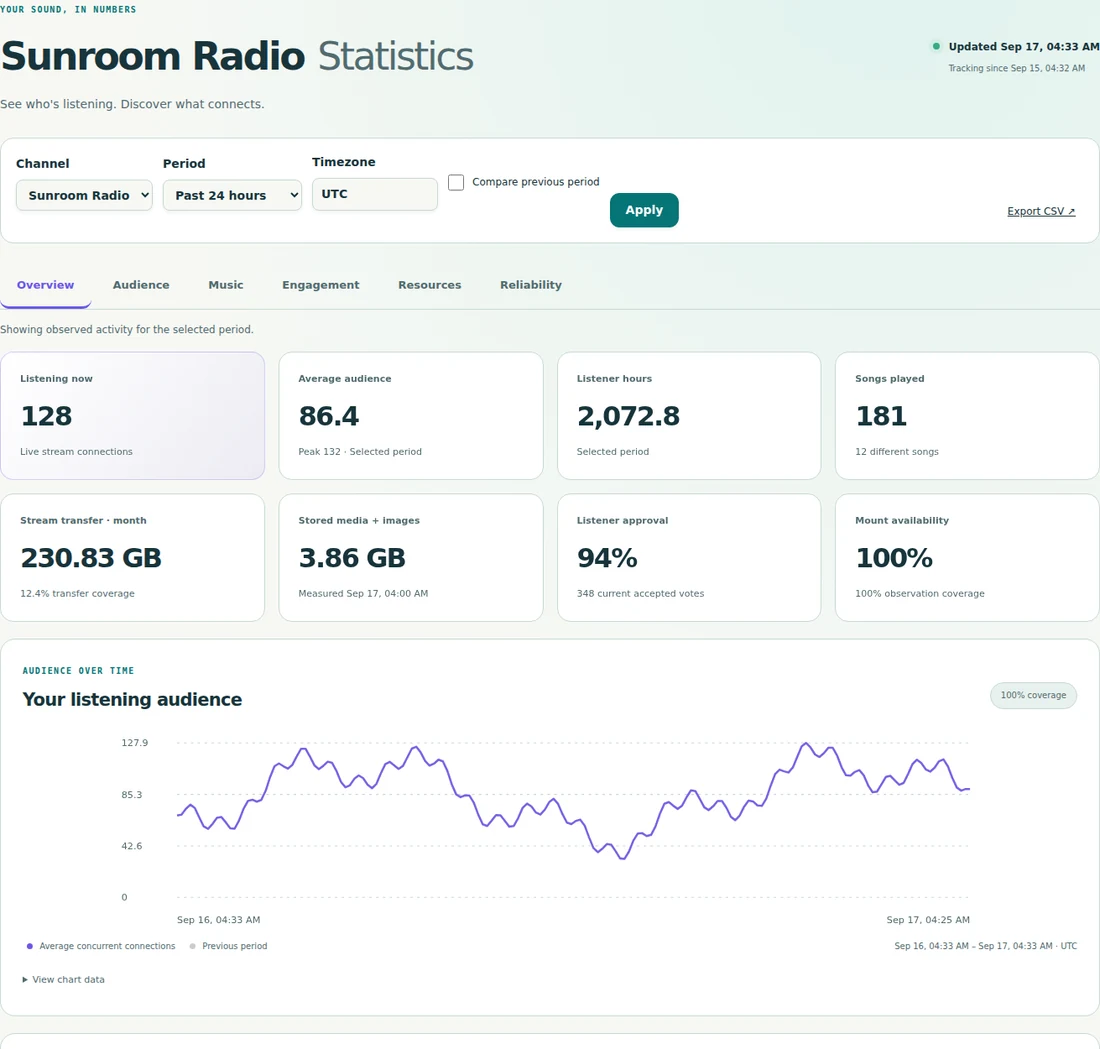Click the text Peak 132 · Selected period

360,452
